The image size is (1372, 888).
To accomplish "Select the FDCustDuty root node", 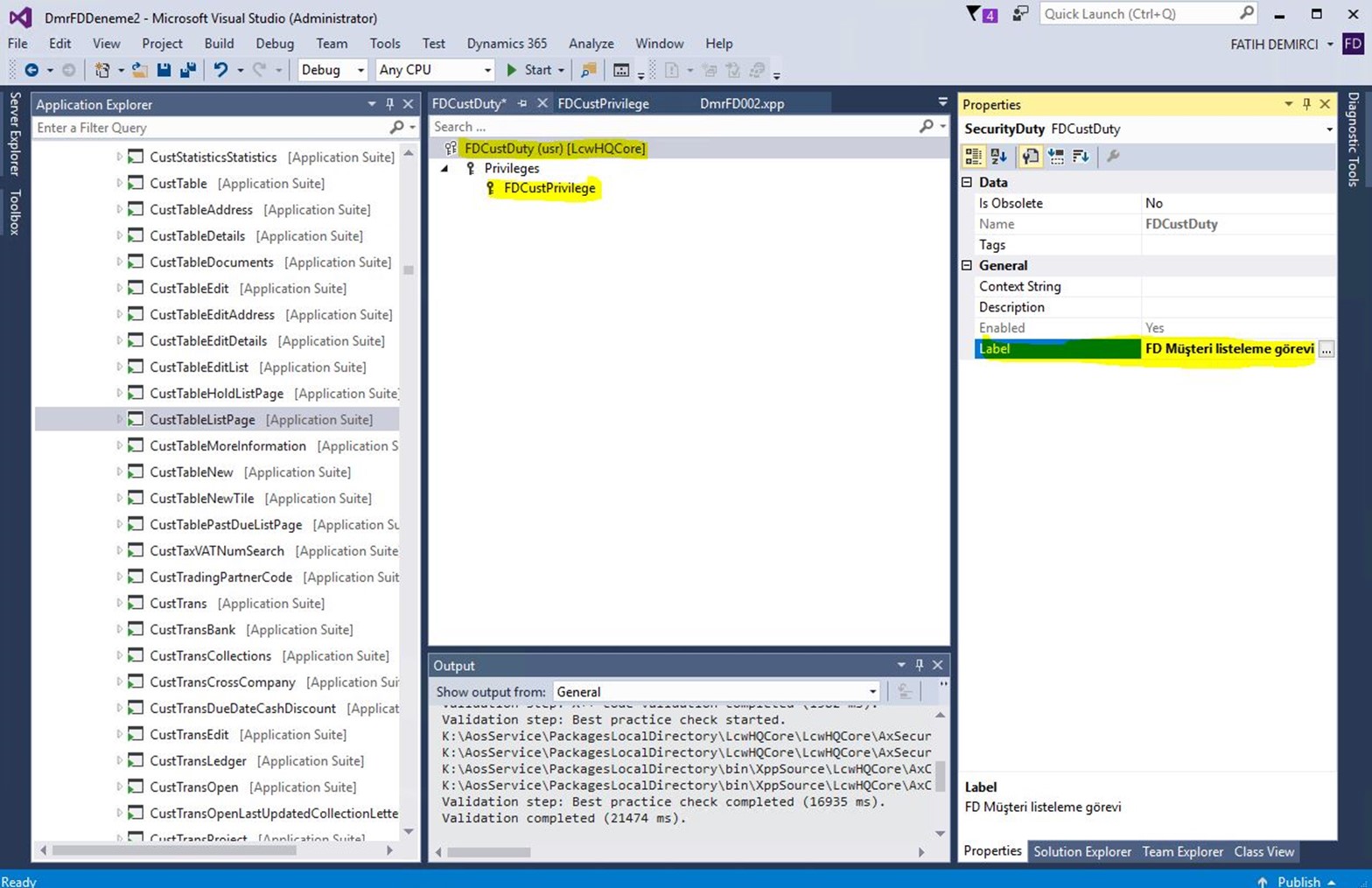I will 555,149.
